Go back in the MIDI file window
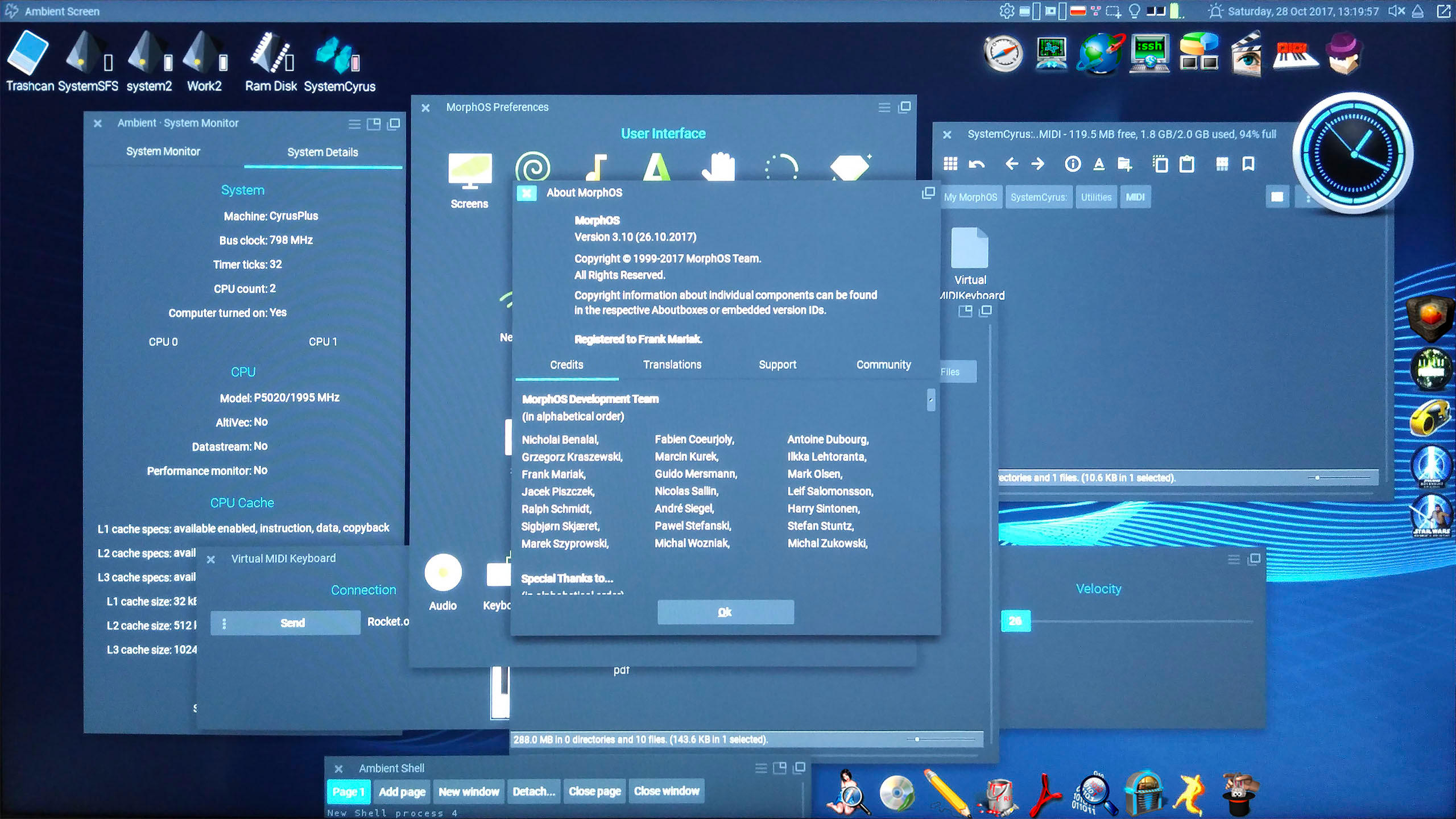 [1011, 164]
